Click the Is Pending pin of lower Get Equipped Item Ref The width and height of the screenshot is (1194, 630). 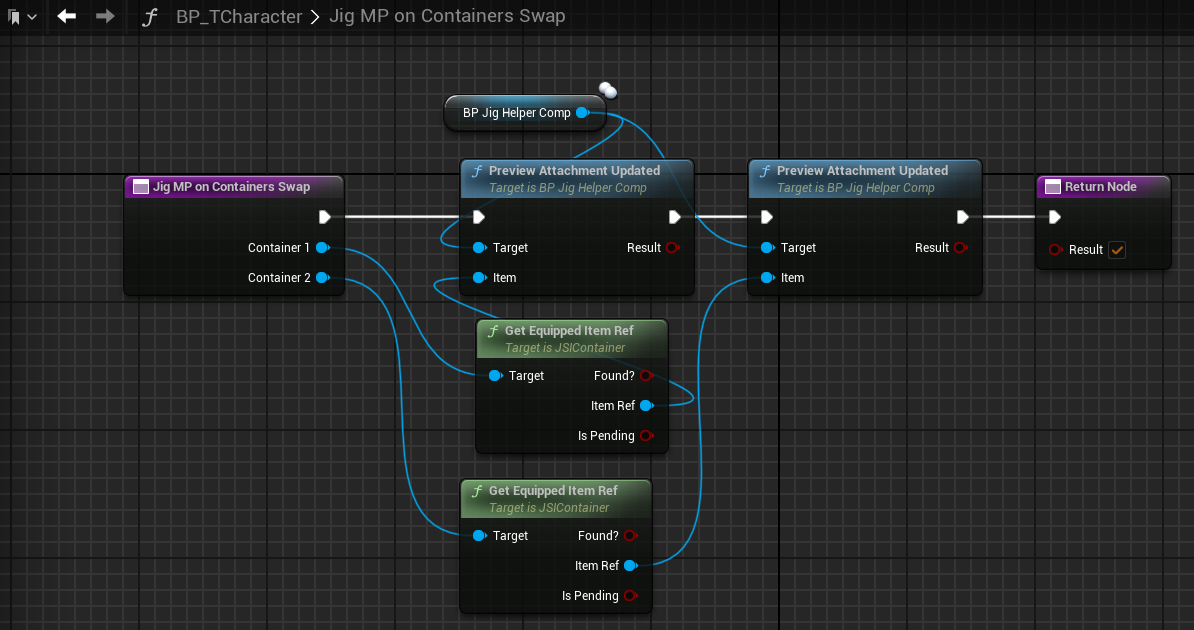click(x=631, y=596)
